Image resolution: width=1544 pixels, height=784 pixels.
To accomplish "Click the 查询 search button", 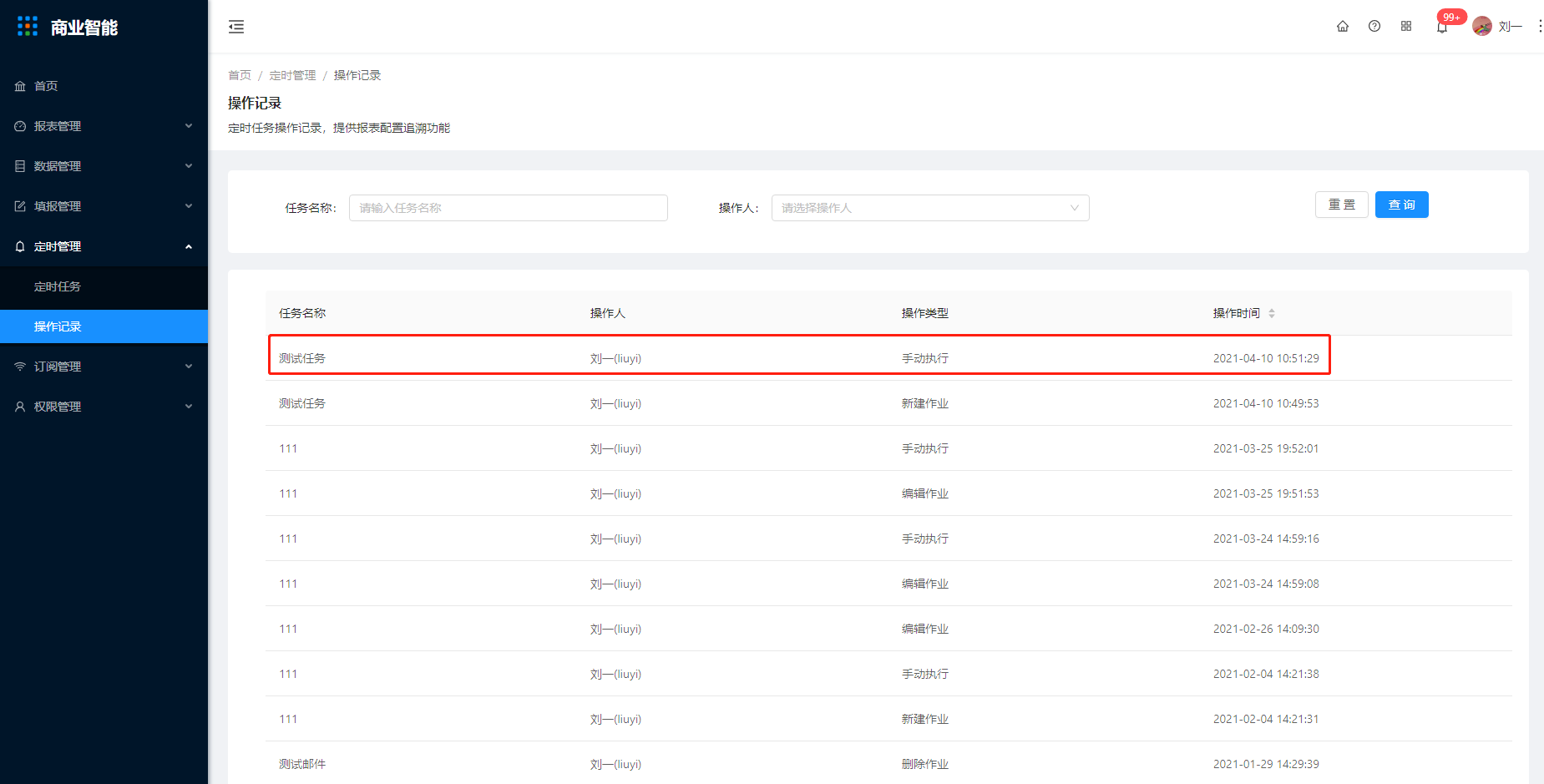I will (x=1402, y=205).
